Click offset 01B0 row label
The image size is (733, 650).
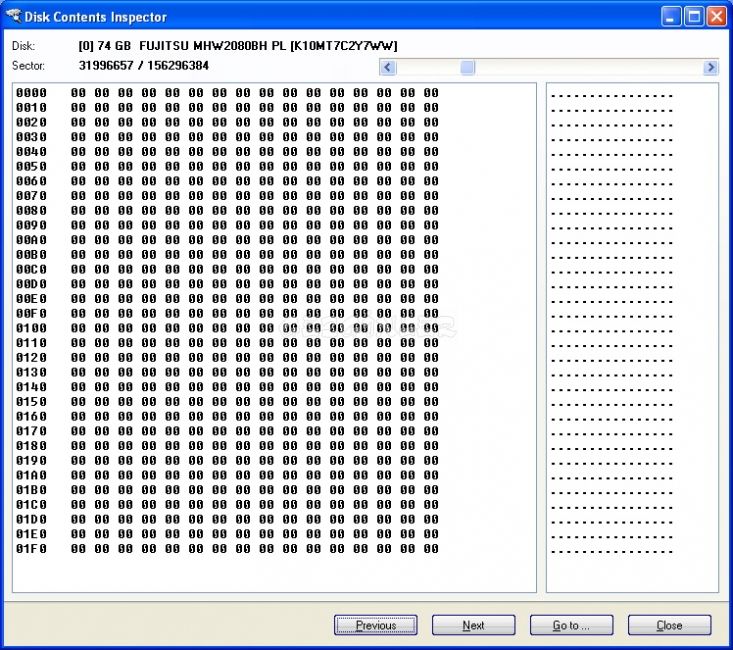click(x=31, y=490)
